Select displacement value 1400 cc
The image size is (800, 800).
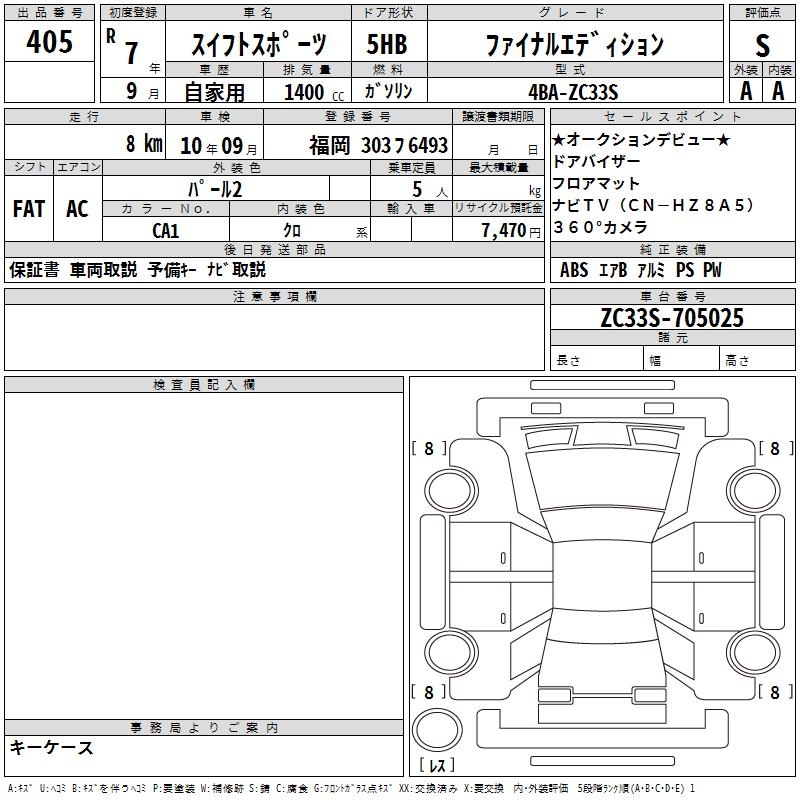click(x=314, y=92)
